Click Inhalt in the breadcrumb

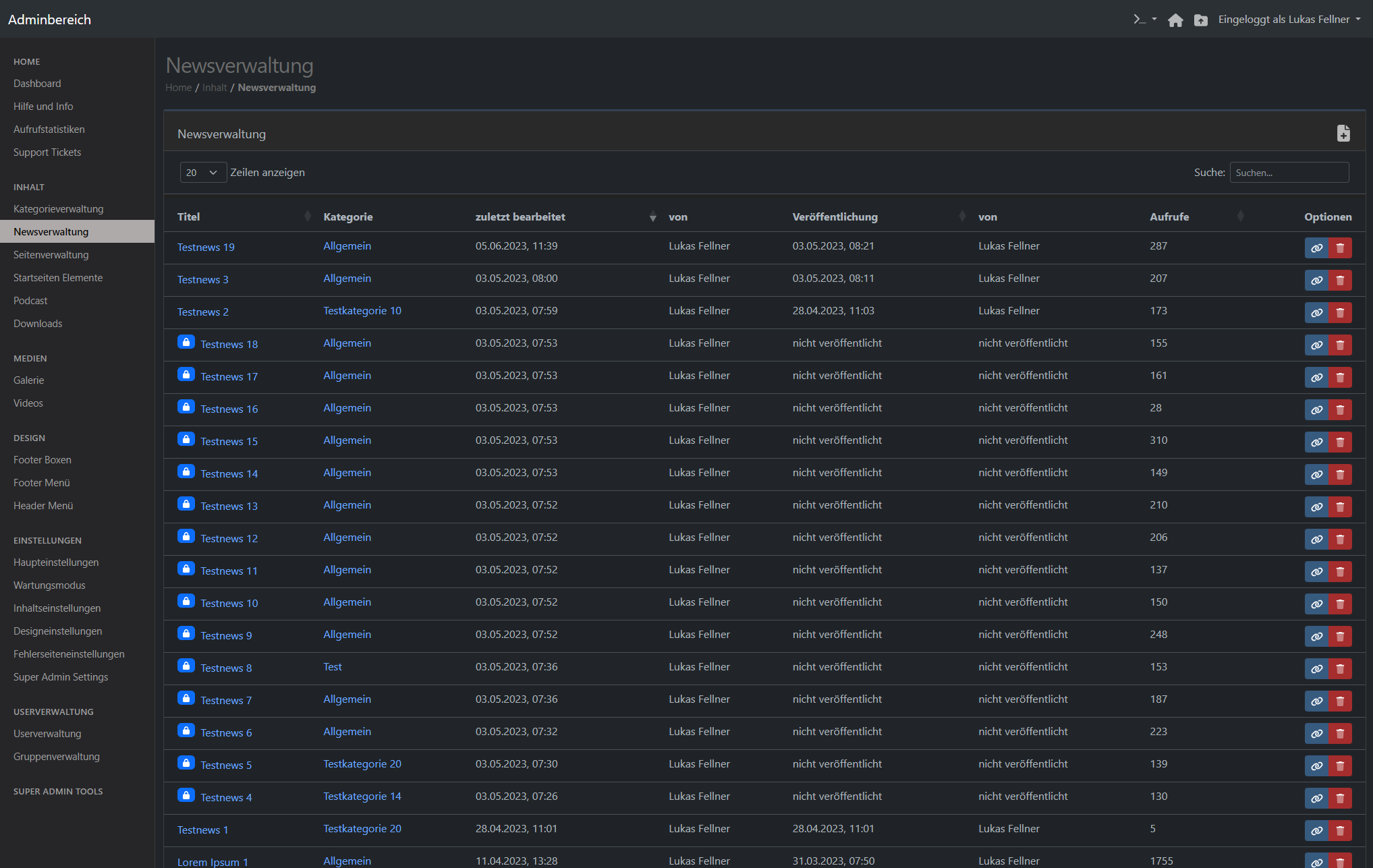(215, 88)
